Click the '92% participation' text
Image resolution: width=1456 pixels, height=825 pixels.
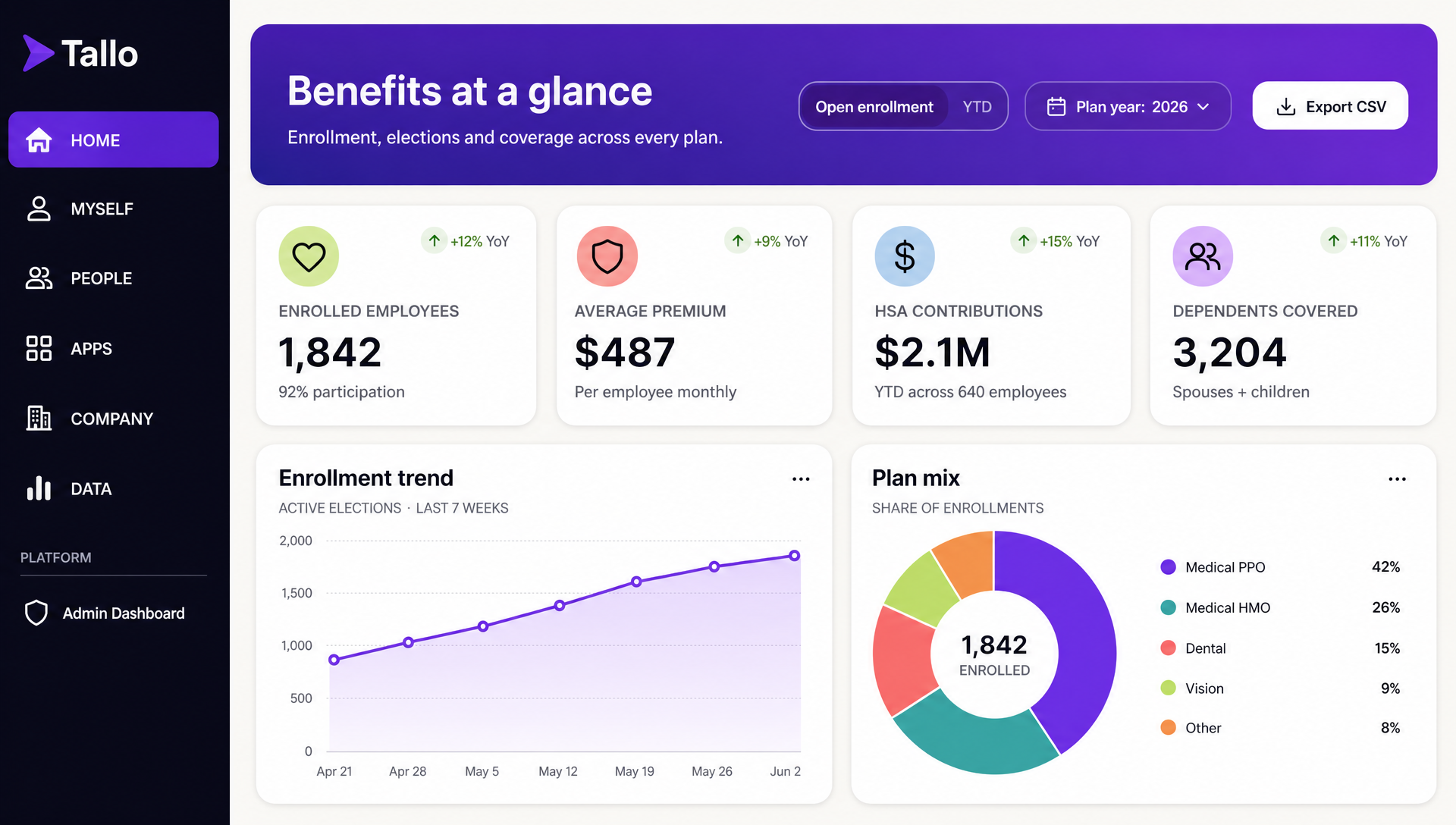coord(341,392)
